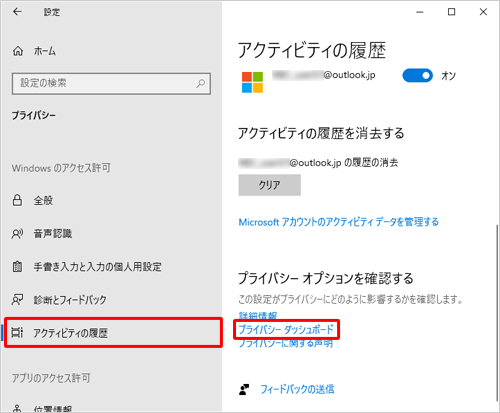500x413 pixels.
Task: Open the フィードバックの送信 link
Action: coord(297,389)
